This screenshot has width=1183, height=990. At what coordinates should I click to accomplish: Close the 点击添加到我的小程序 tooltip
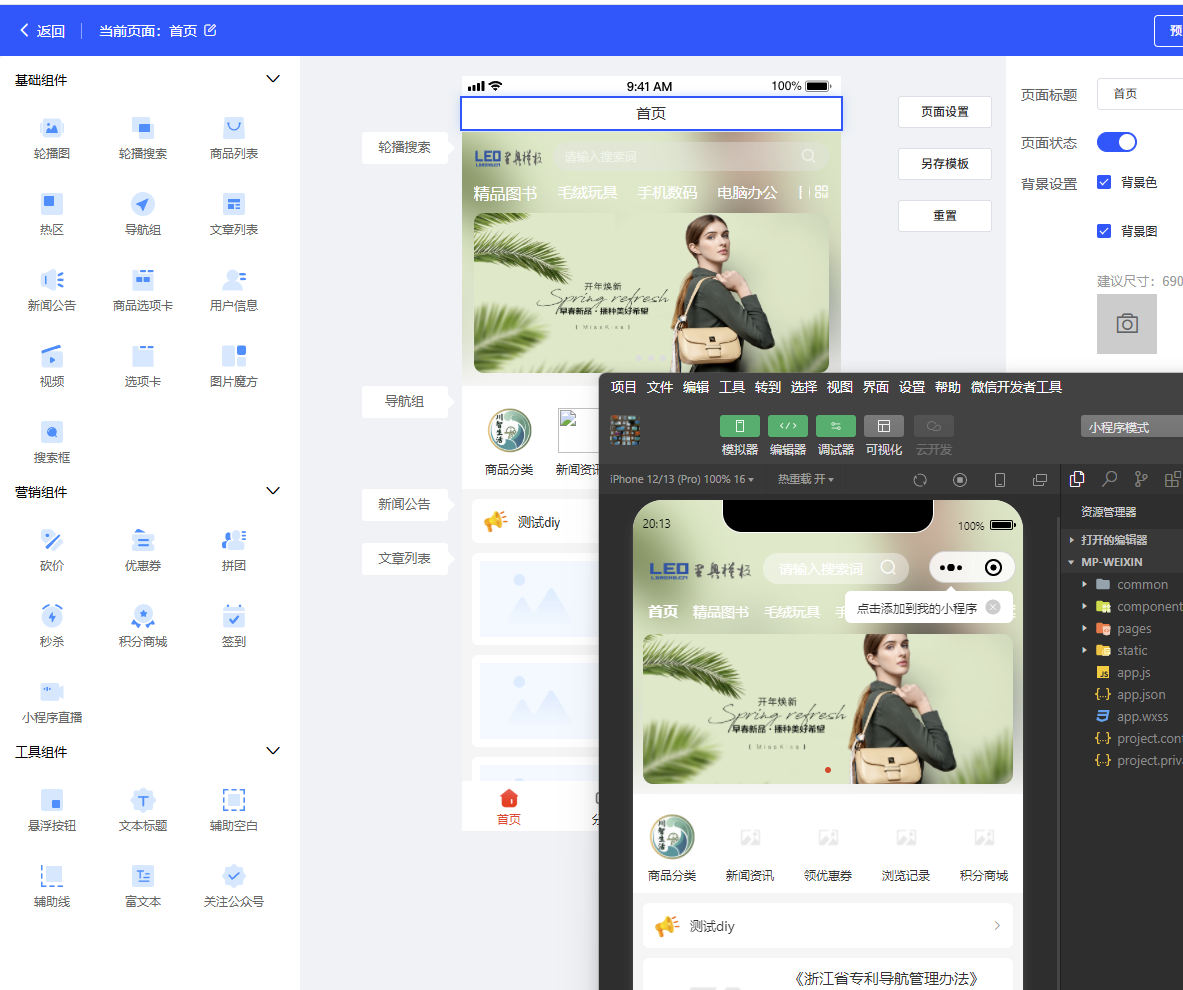[993, 607]
